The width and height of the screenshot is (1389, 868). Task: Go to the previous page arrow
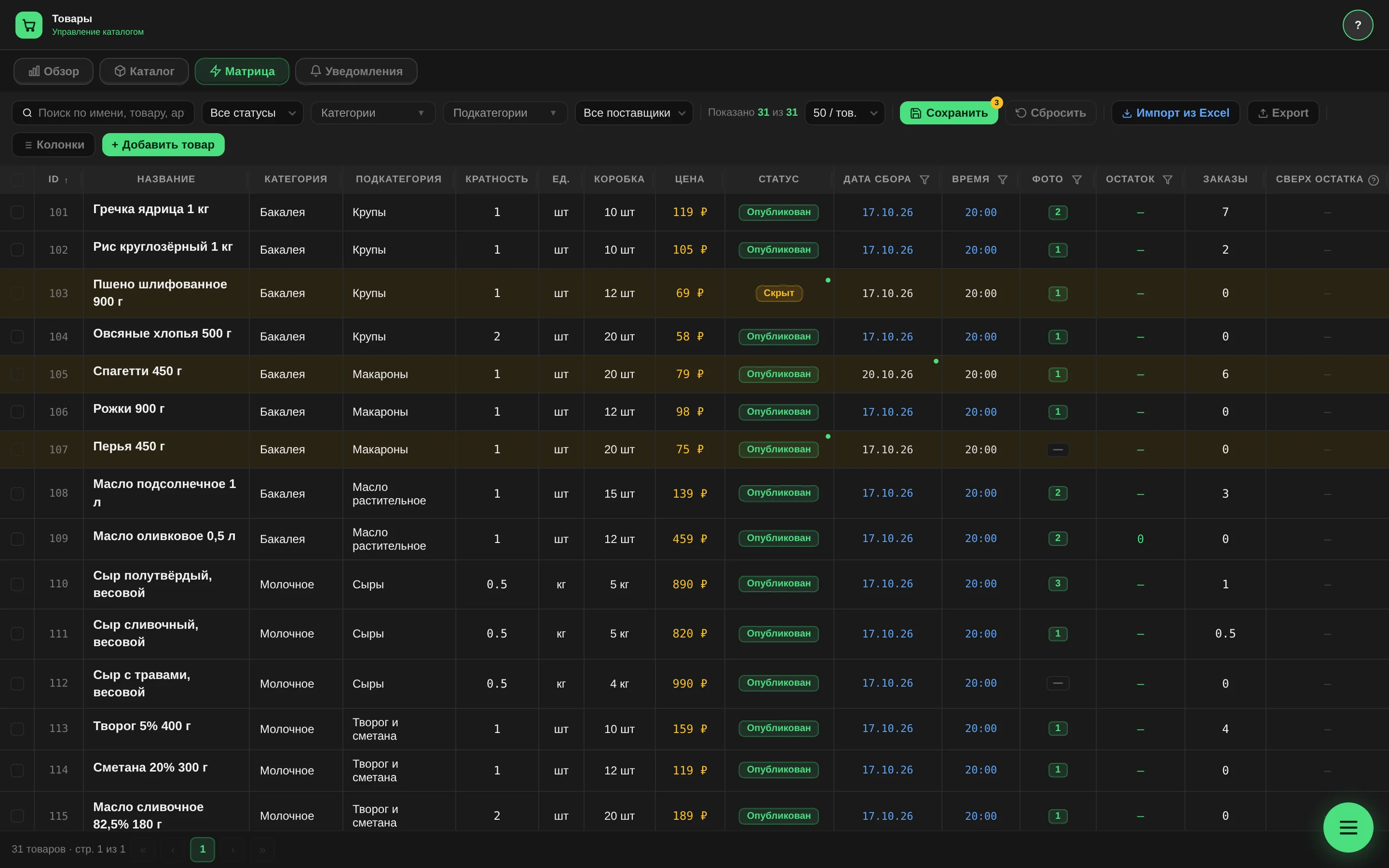pos(173,850)
